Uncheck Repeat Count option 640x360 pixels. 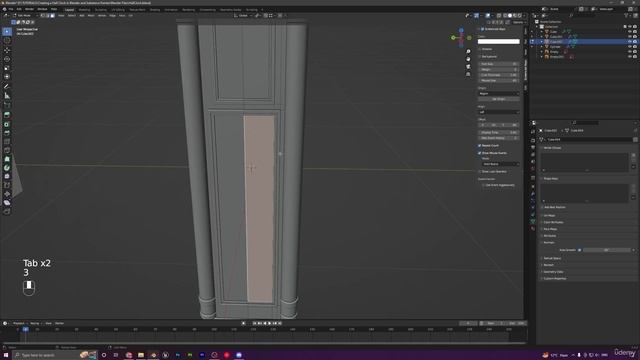(x=480, y=145)
